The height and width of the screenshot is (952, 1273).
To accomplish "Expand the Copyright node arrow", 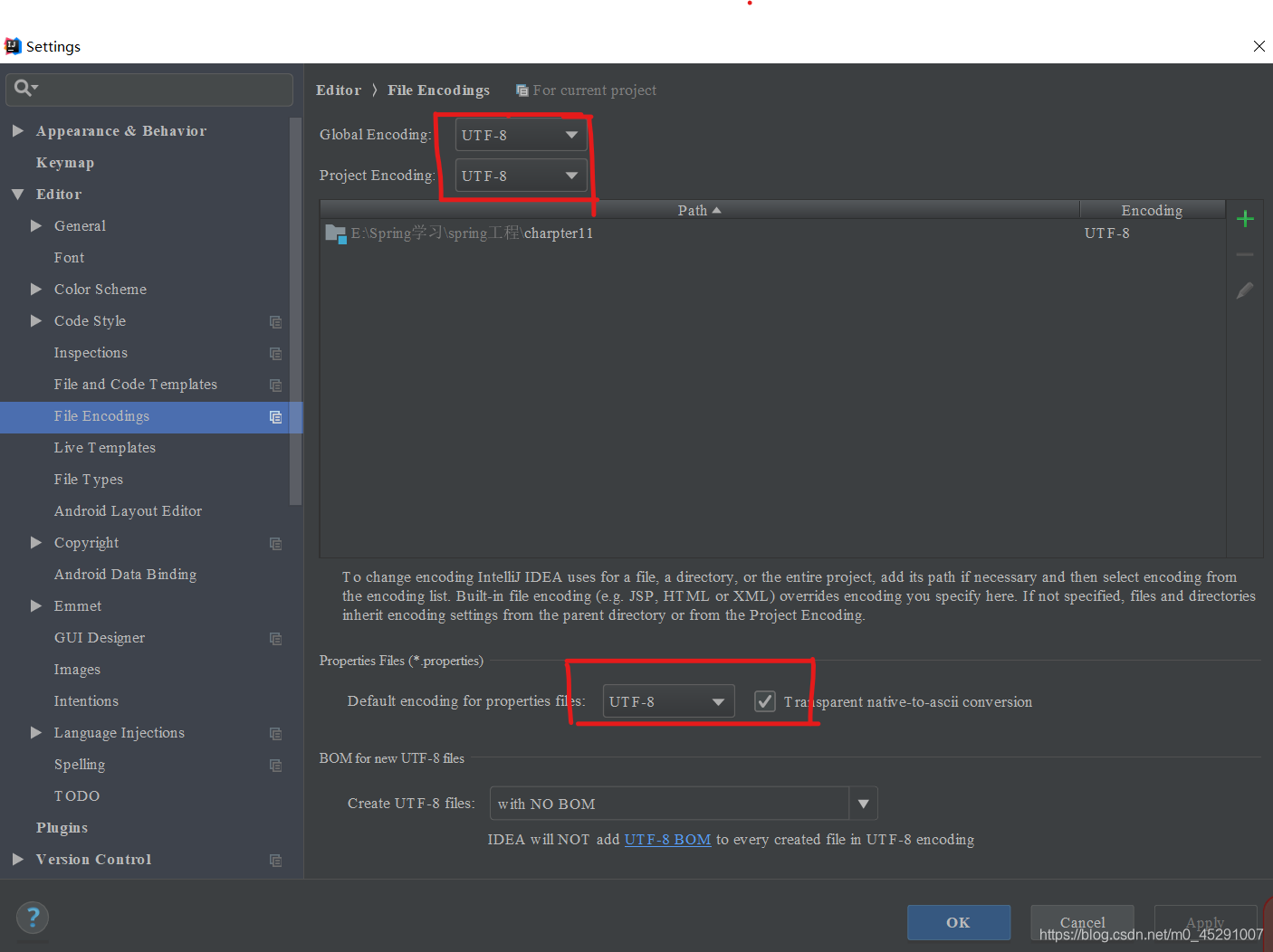I will [x=36, y=542].
